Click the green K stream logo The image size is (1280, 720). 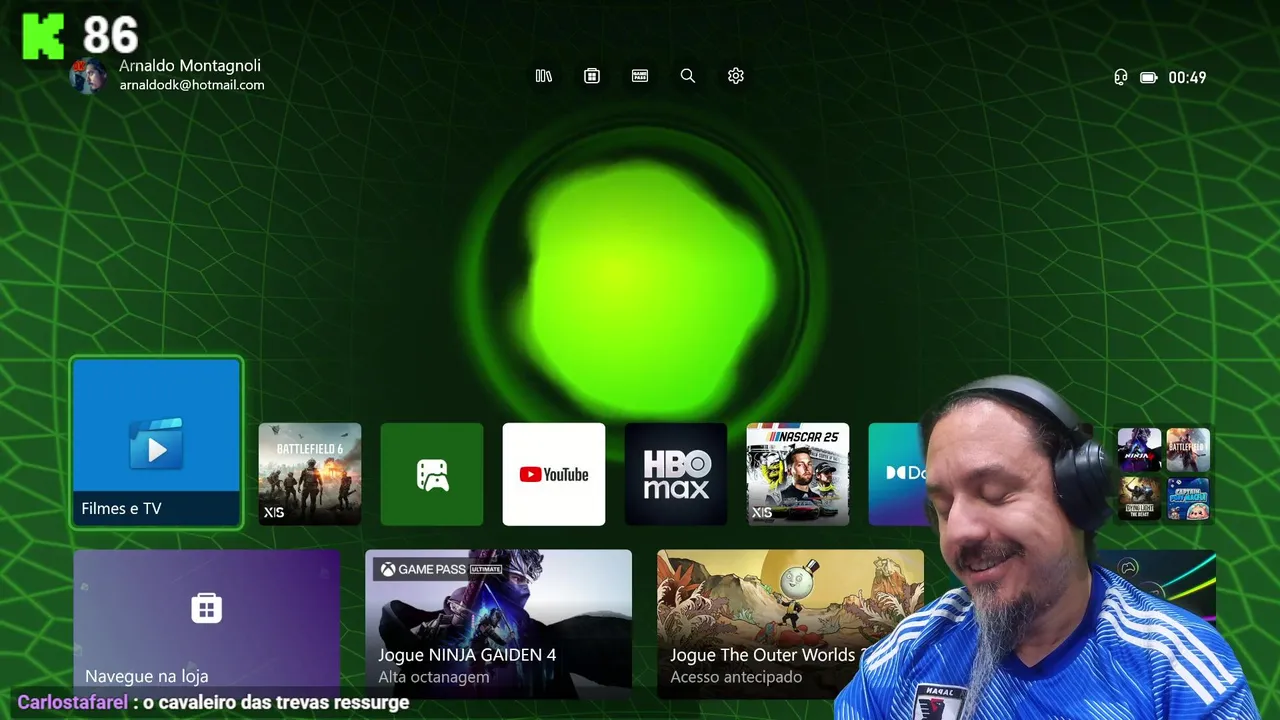pyautogui.click(x=43, y=37)
